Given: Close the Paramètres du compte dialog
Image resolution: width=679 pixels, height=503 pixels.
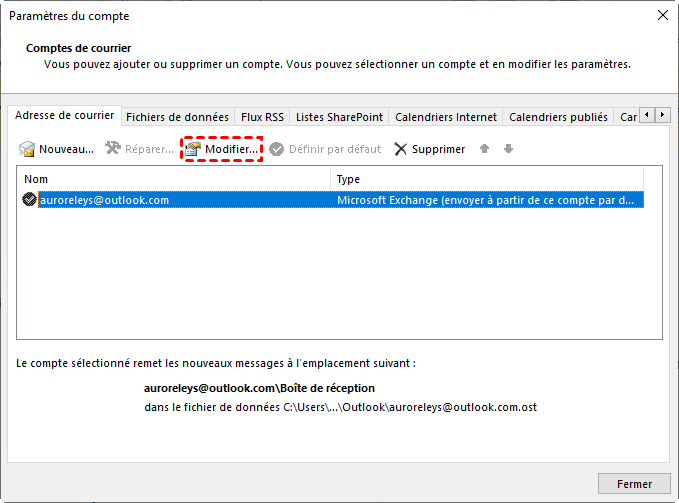Looking at the screenshot, I should coord(663,16).
